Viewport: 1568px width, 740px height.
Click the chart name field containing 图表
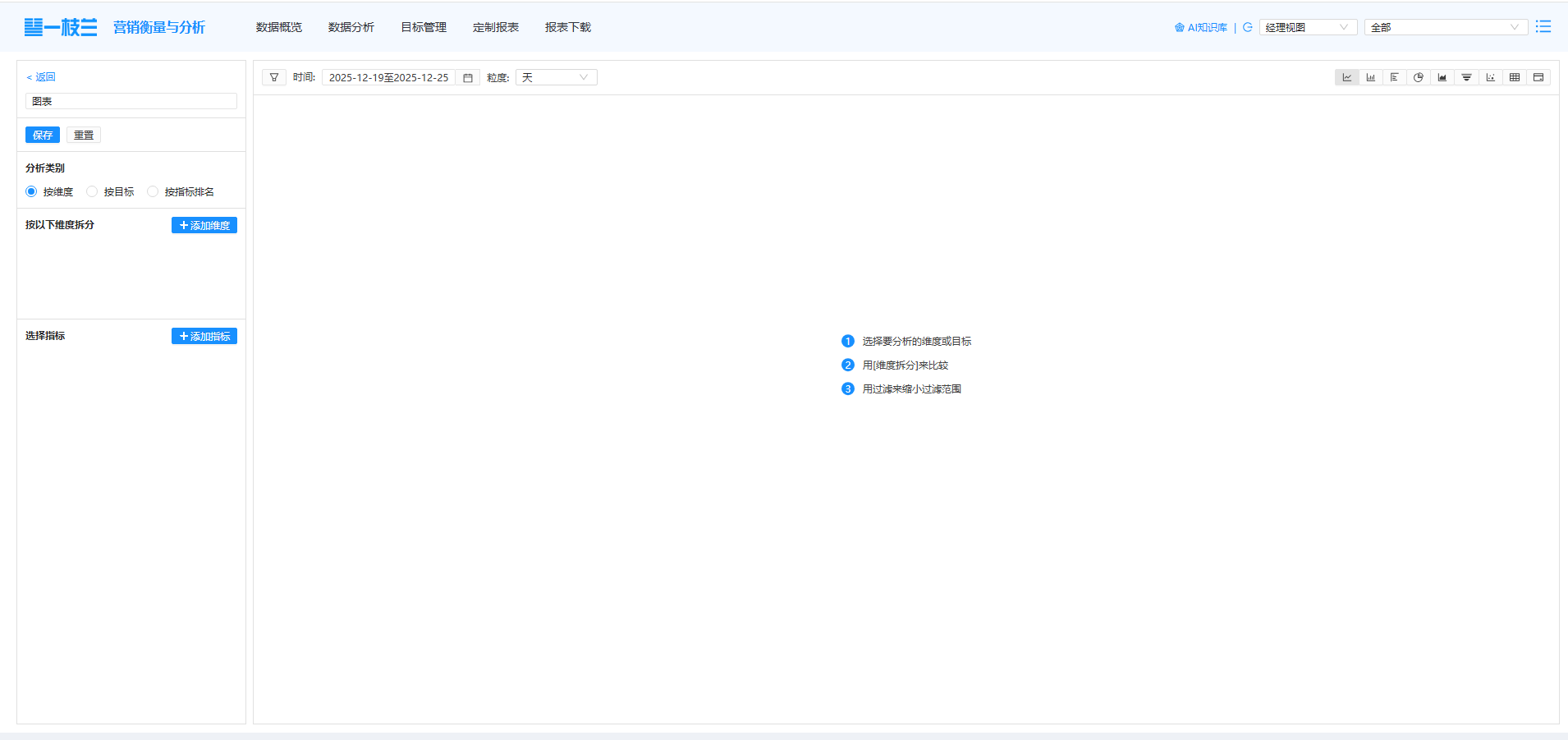(x=131, y=101)
